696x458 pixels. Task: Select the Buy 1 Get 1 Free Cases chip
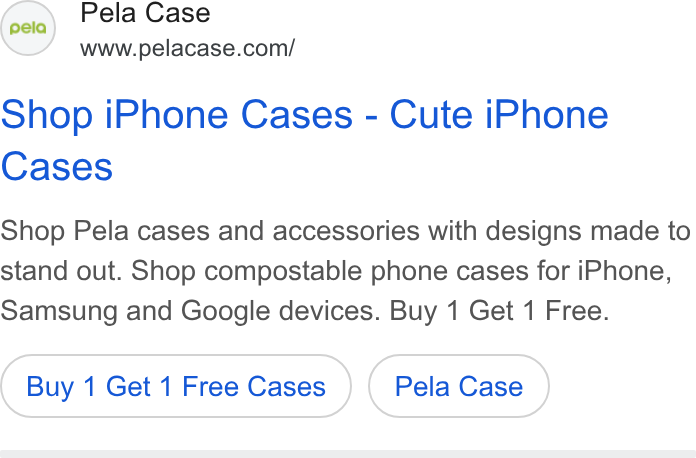(x=176, y=386)
